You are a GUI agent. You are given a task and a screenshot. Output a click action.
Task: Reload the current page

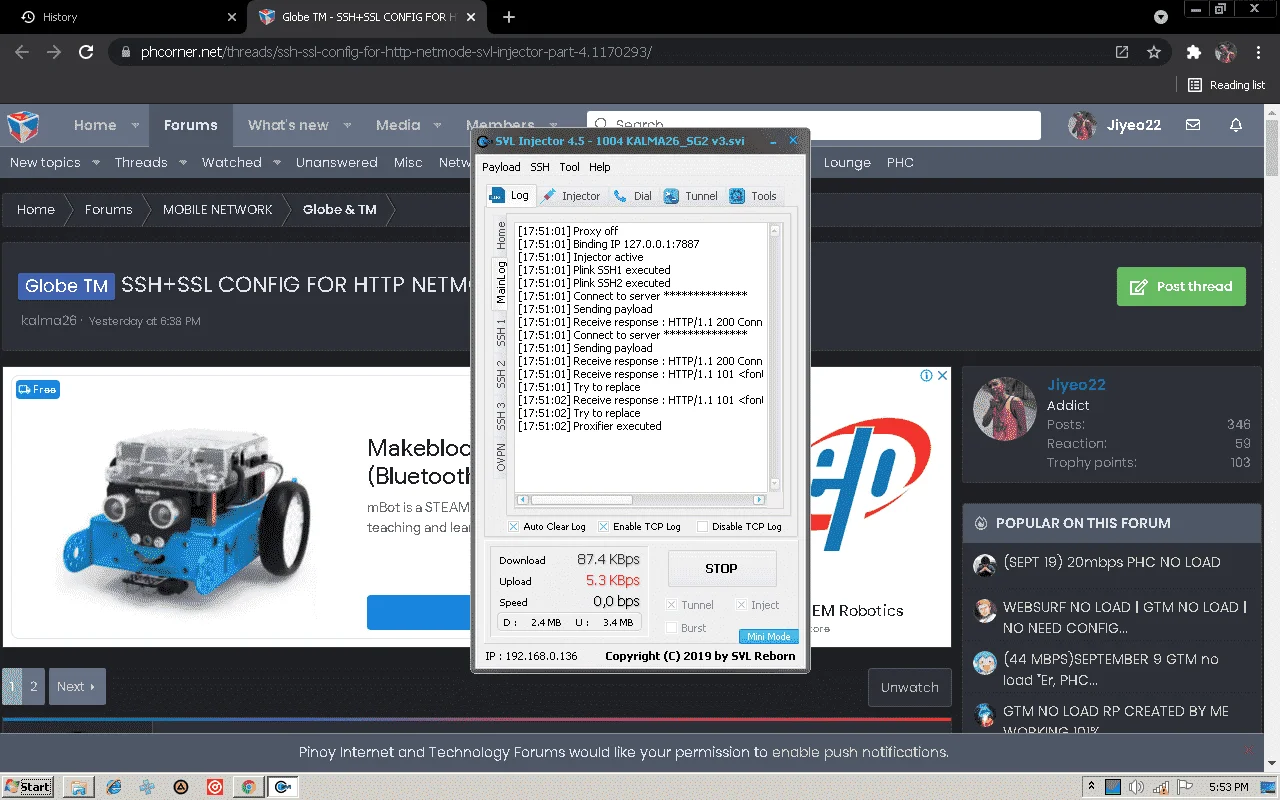click(86, 52)
